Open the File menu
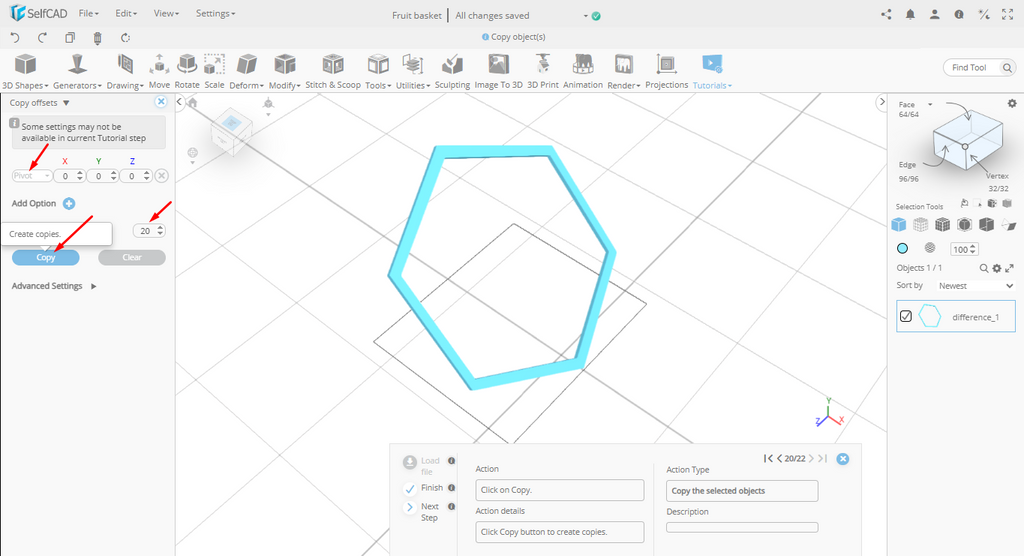This screenshot has height=556, width=1024. [88, 14]
